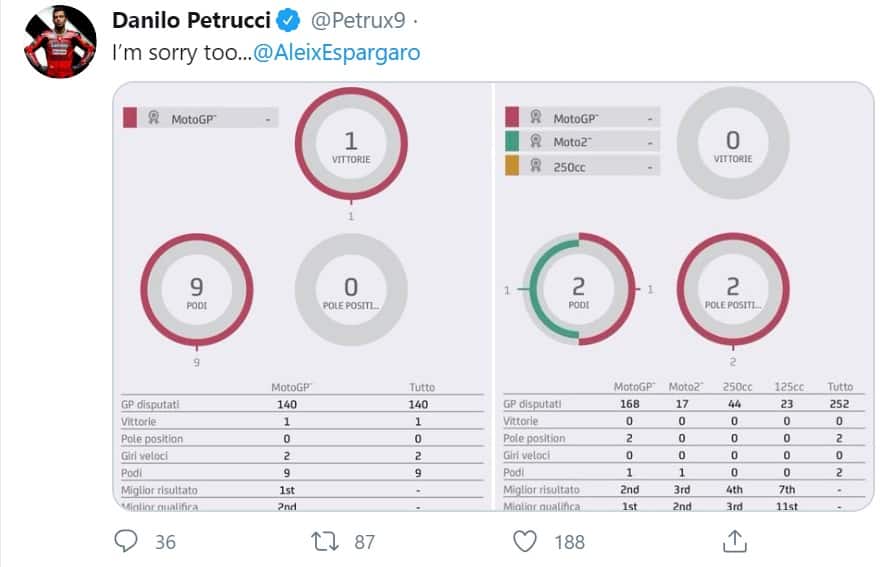This screenshot has height=567, width=894.
Task: Open Danilo Petrucci's profile avatar
Action: click(59, 42)
